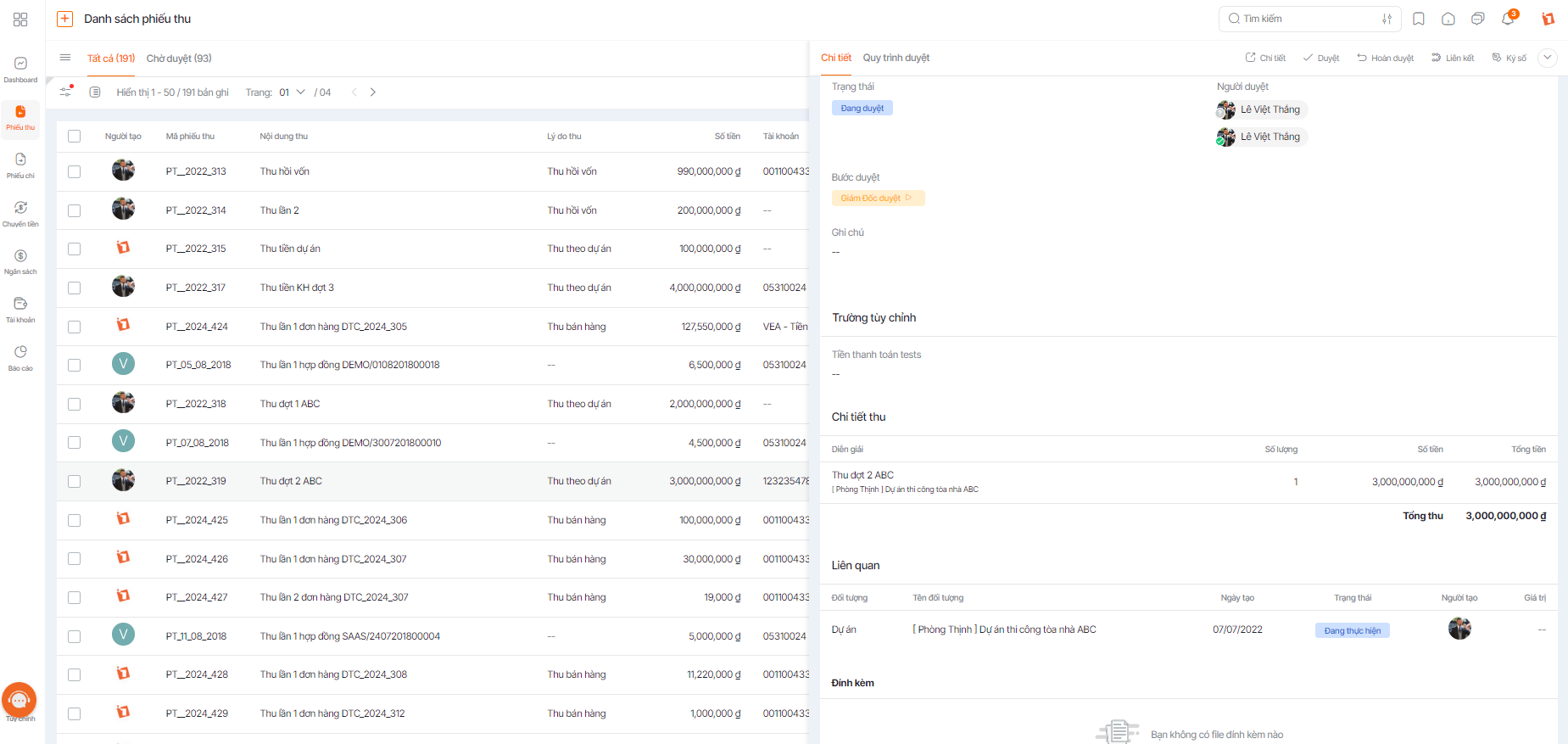
Task: Click the Duyệt approve button
Action: (1321, 58)
